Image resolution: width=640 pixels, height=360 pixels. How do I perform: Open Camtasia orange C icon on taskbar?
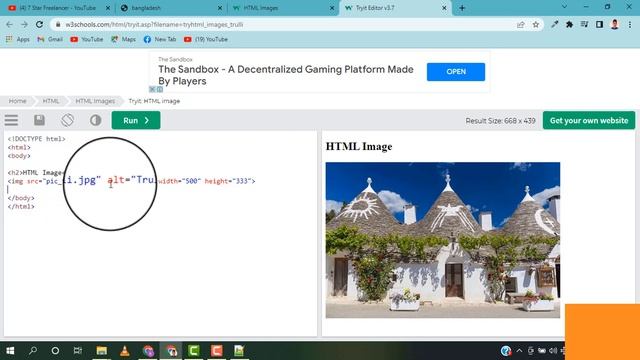[x=216, y=351]
